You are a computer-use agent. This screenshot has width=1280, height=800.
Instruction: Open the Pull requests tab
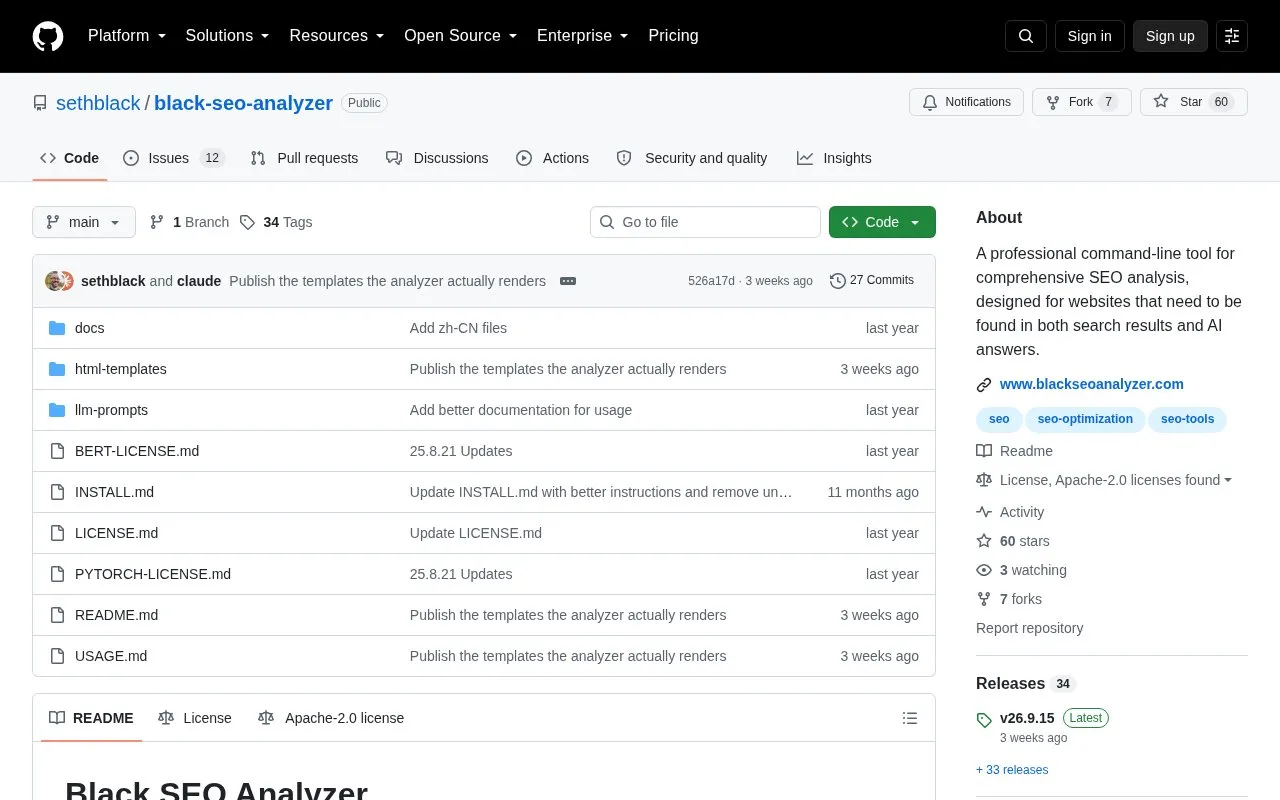(304, 158)
